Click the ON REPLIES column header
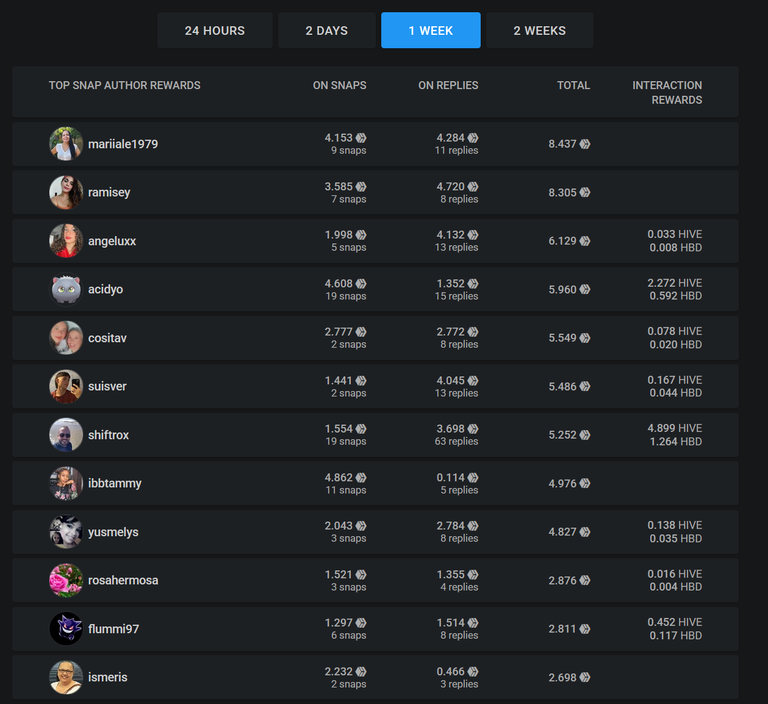 pyautogui.click(x=448, y=85)
